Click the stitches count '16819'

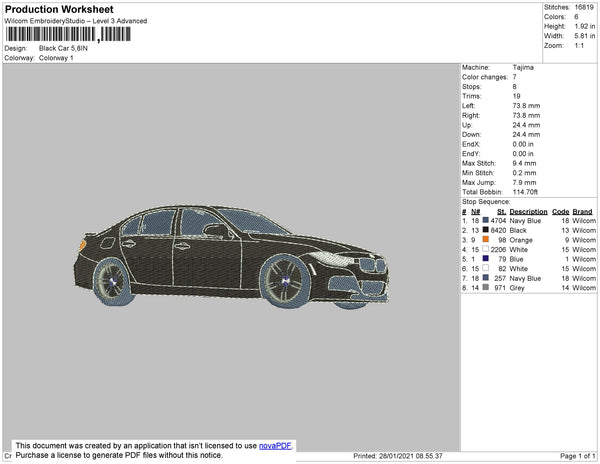pos(584,7)
